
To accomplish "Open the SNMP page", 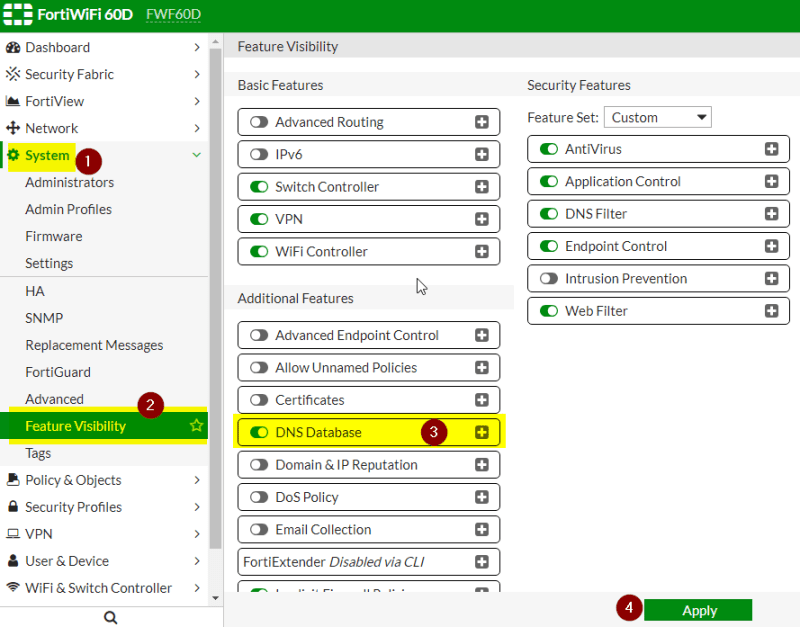I will (x=44, y=318).
